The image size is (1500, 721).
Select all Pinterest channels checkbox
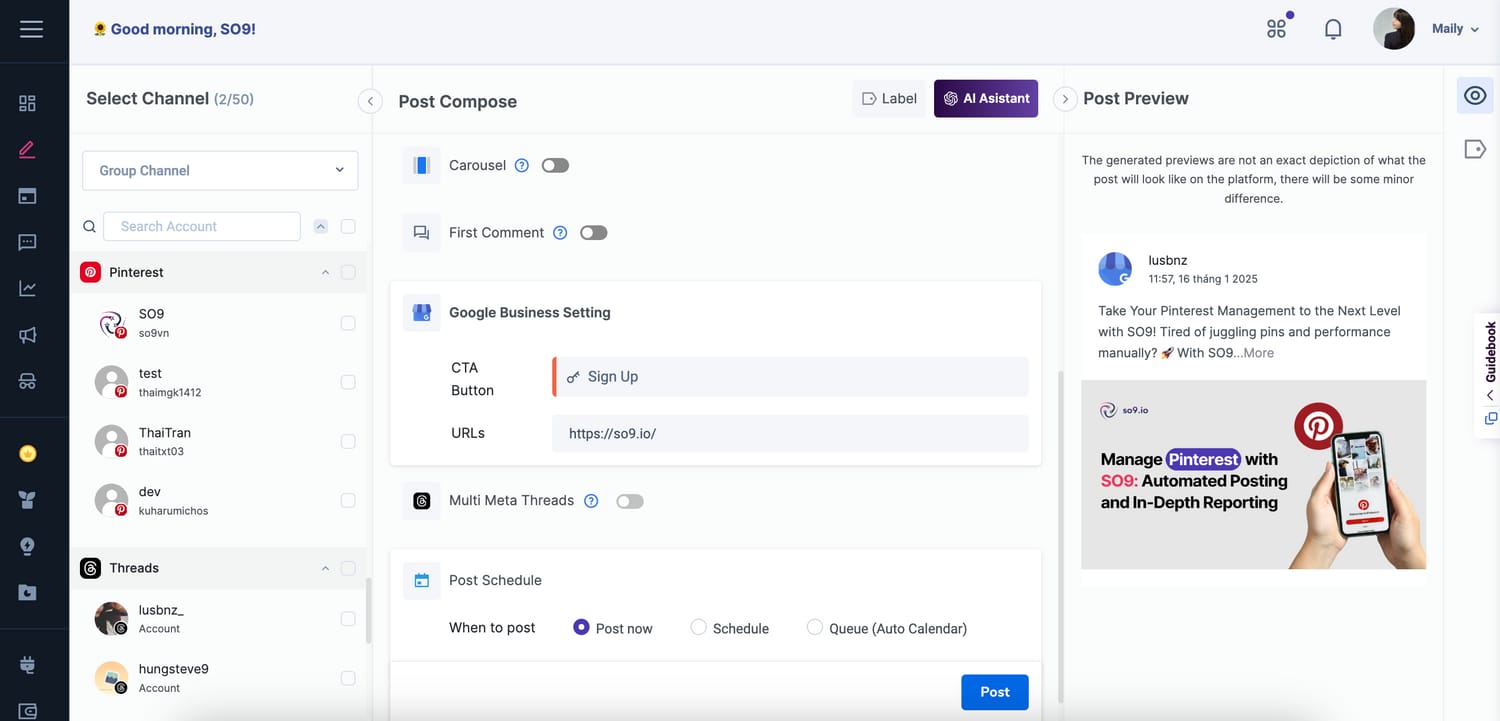348,272
